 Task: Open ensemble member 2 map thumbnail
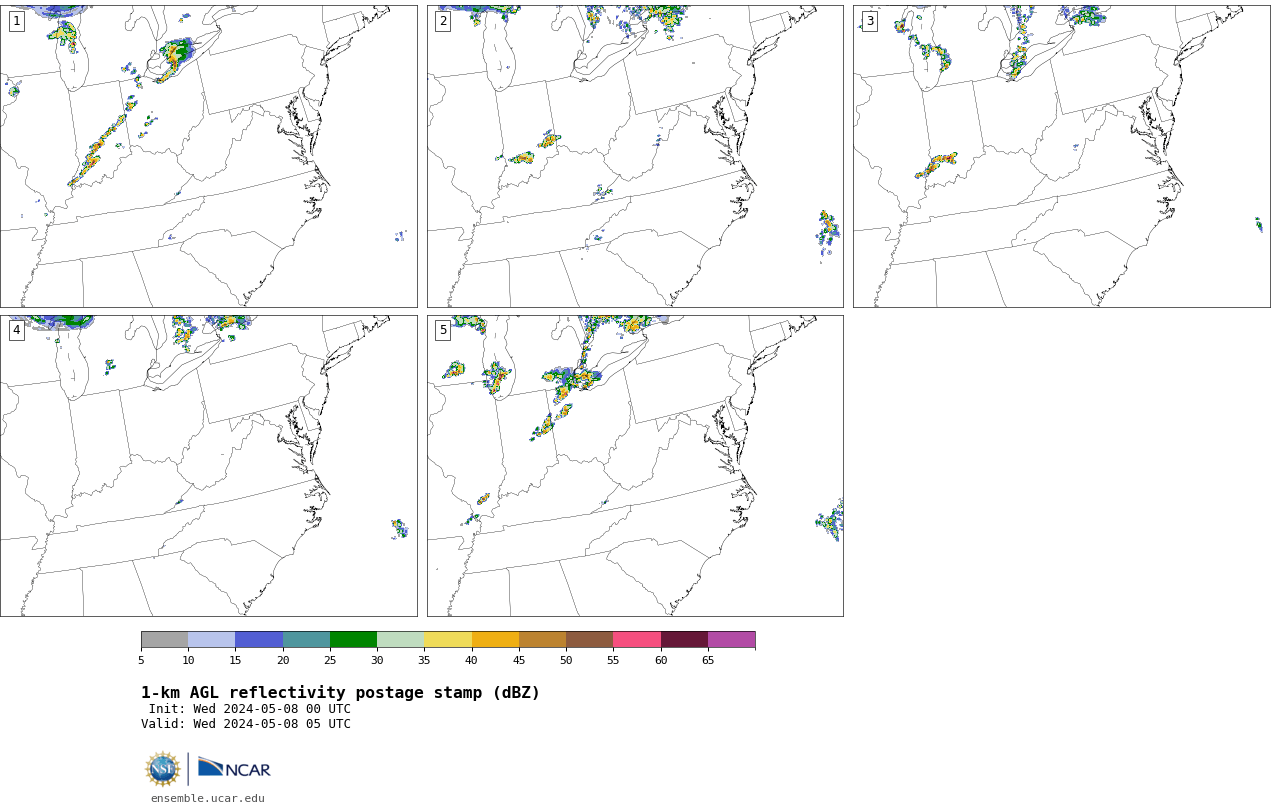(635, 156)
